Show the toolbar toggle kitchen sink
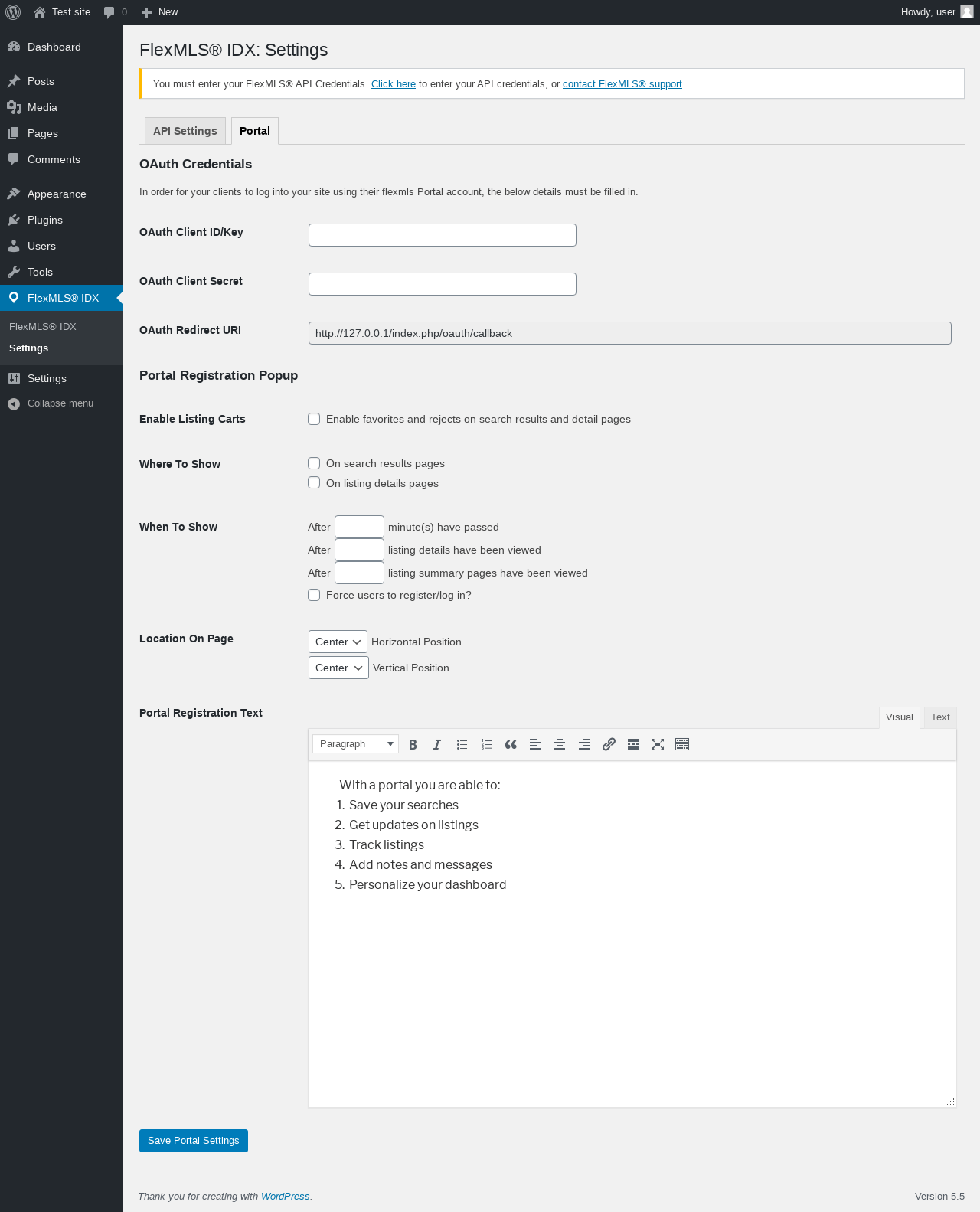980x1212 pixels. click(x=682, y=744)
